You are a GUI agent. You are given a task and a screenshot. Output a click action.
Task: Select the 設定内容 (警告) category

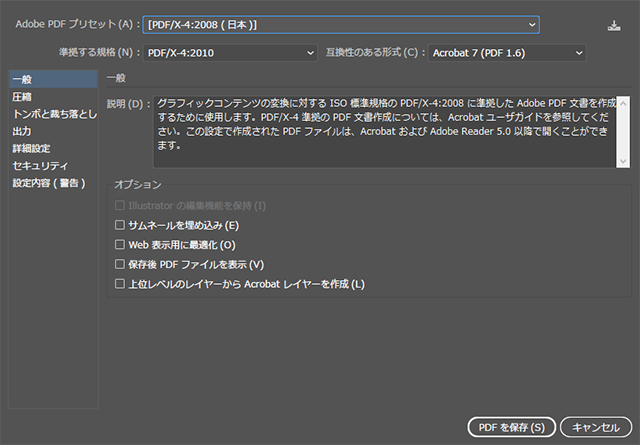coord(53,183)
